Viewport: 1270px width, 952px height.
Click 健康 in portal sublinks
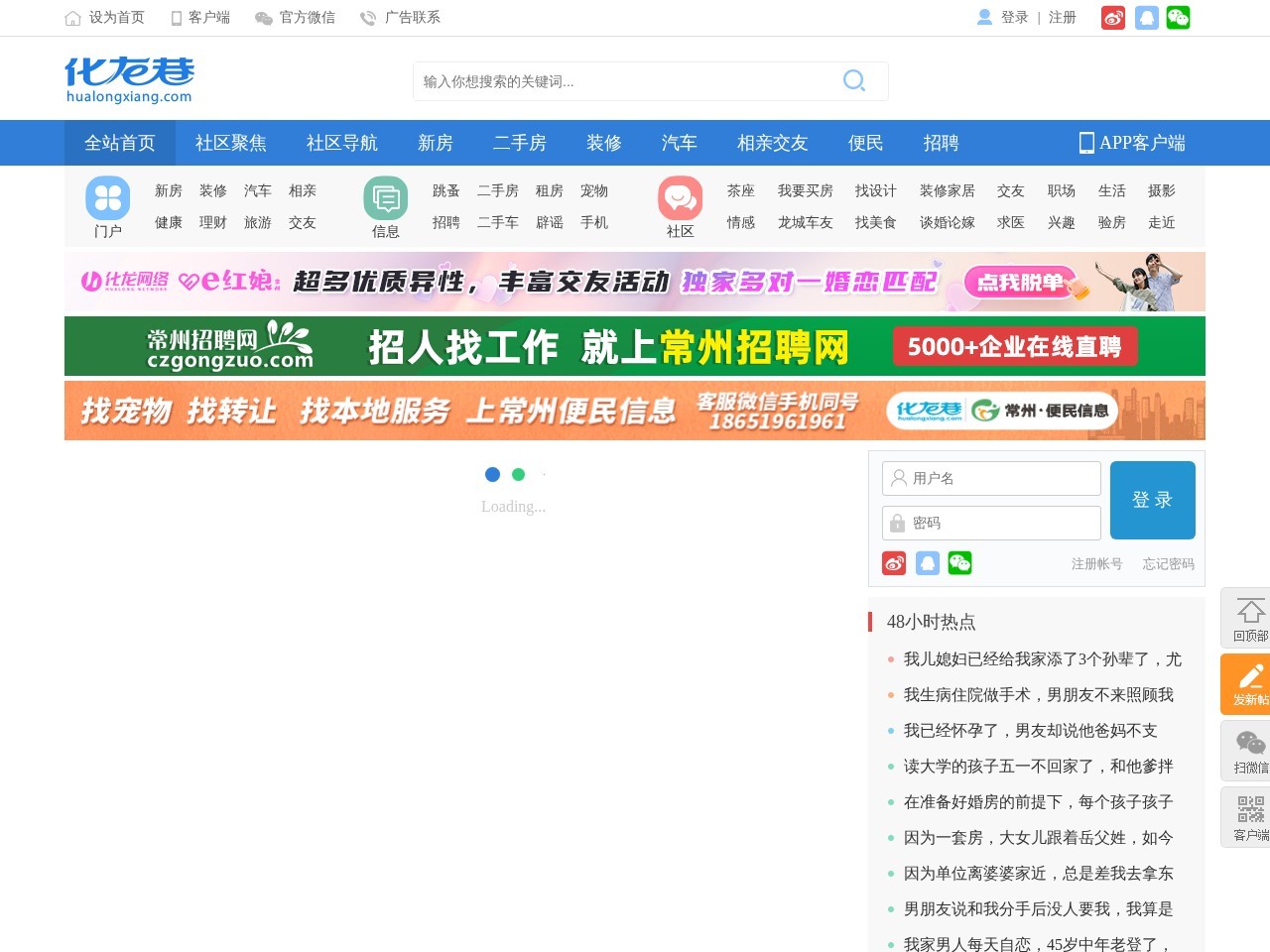click(169, 223)
